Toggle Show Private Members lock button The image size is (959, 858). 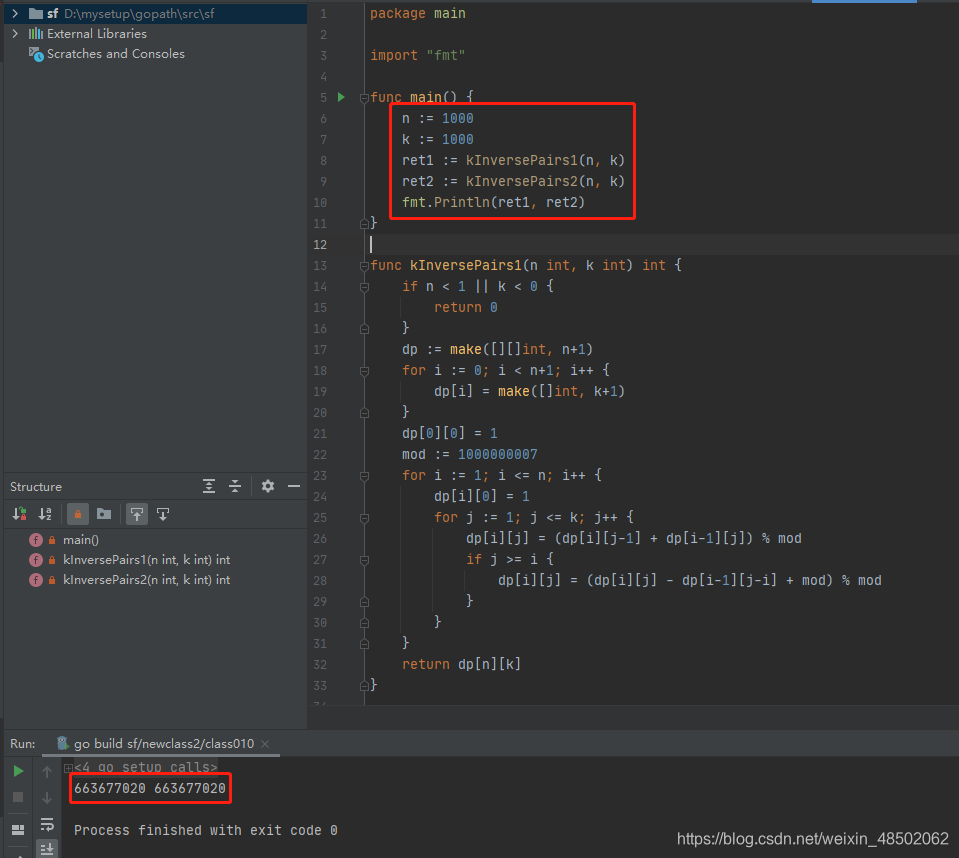[x=78, y=514]
